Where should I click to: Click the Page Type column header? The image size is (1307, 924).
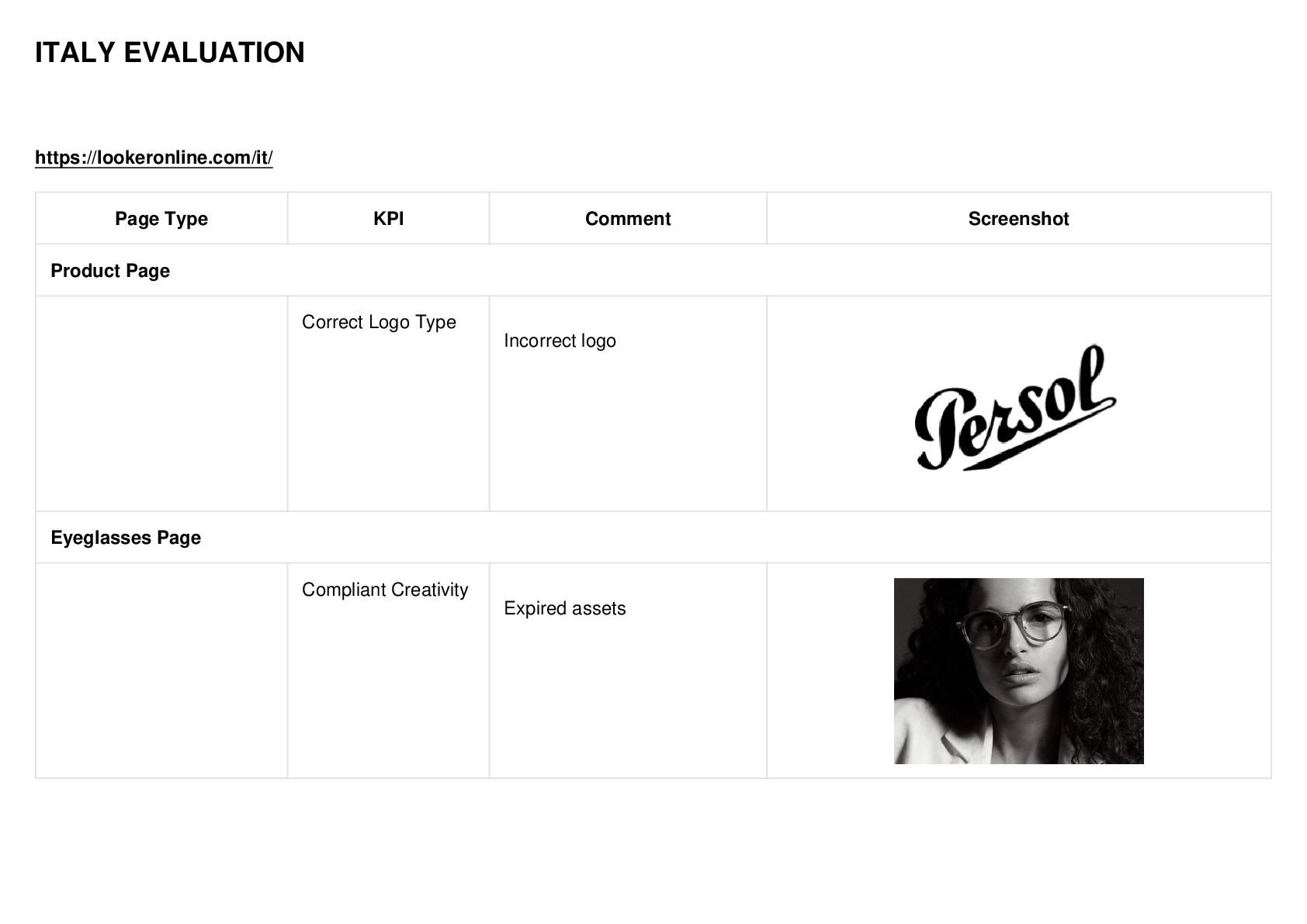161,219
